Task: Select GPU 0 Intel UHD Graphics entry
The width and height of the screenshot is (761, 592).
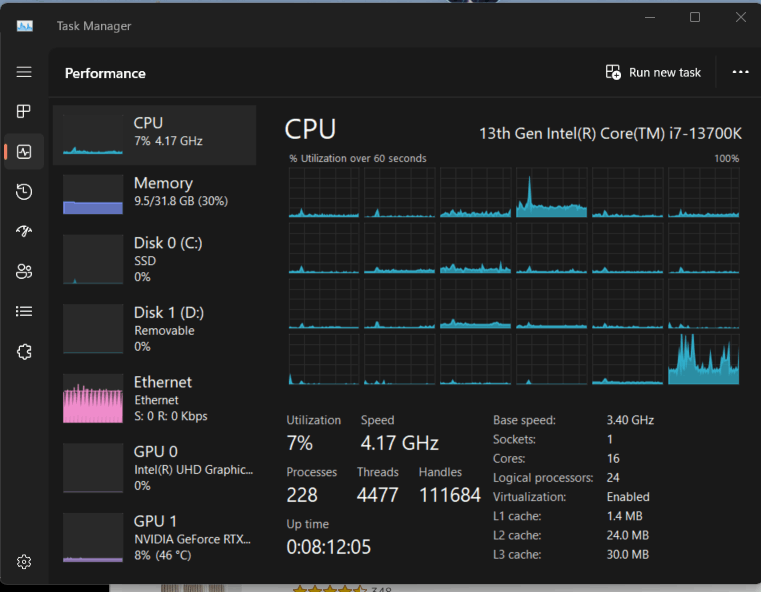Action: (x=154, y=468)
